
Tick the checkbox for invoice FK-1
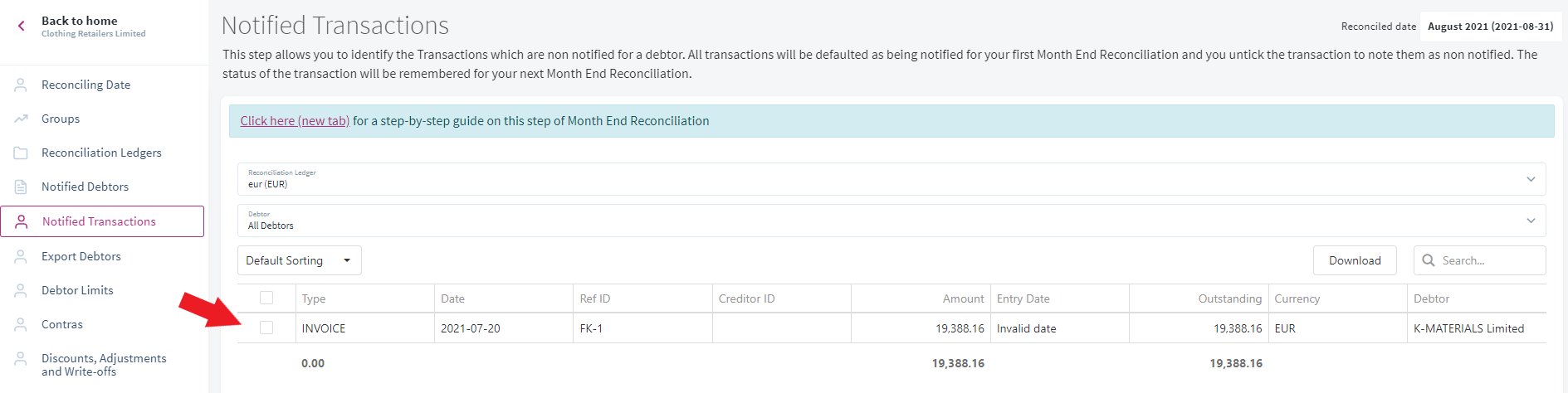click(266, 327)
